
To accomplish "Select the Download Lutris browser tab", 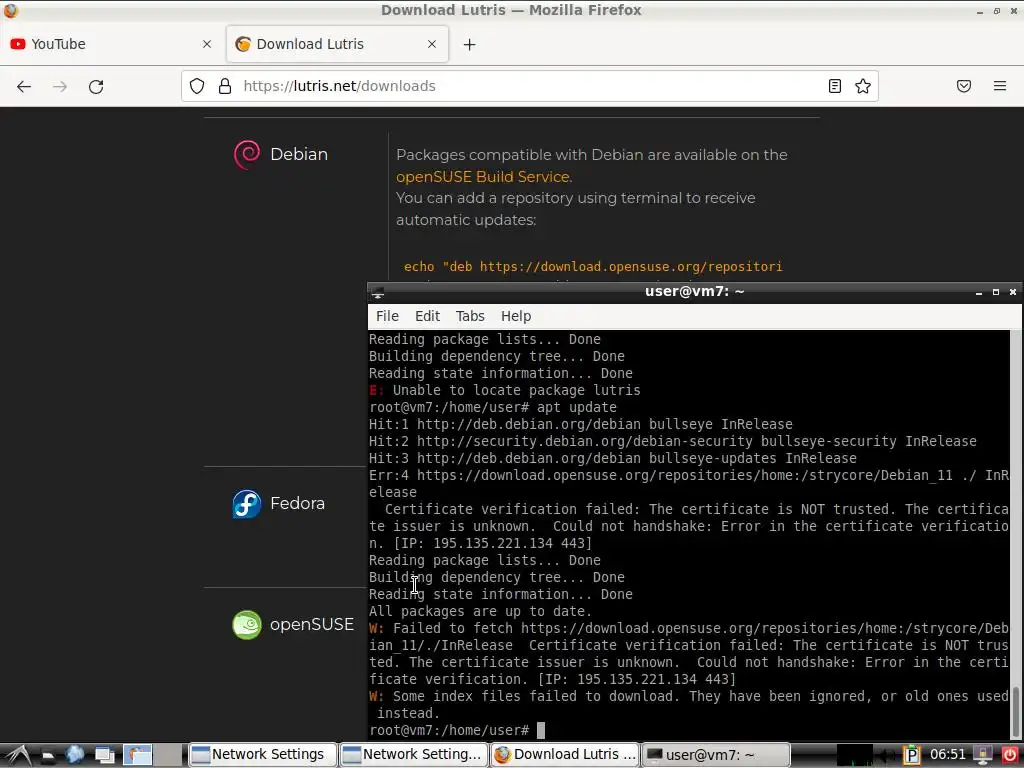I will click(x=337, y=44).
